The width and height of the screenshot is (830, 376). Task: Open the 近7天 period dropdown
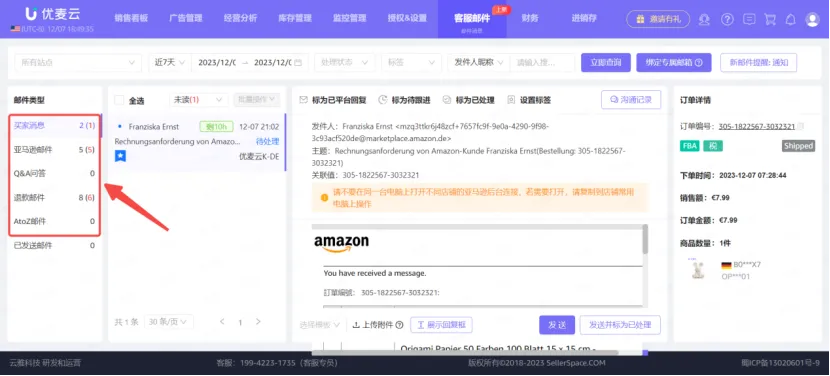point(169,62)
